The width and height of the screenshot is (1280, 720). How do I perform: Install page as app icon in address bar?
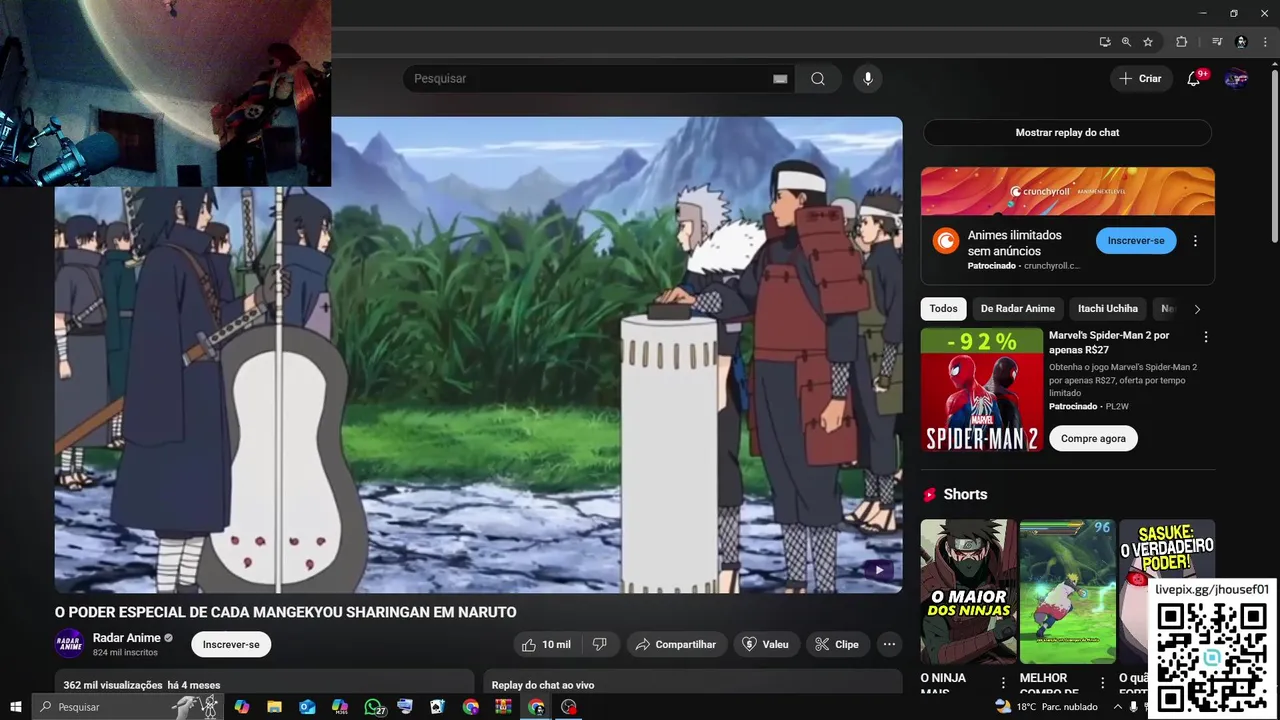click(x=1105, y=42)
